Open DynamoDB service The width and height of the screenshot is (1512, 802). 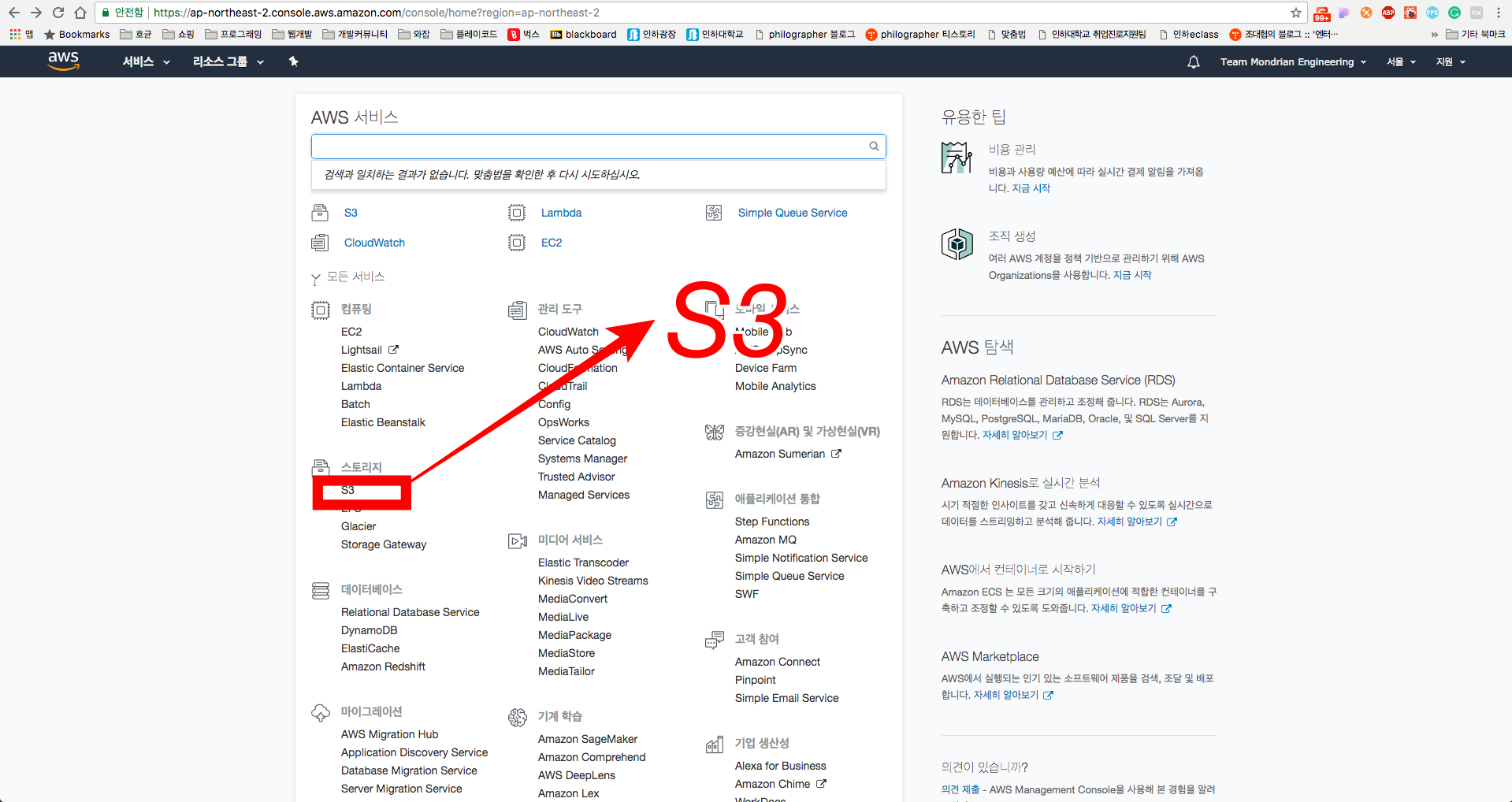369,630
